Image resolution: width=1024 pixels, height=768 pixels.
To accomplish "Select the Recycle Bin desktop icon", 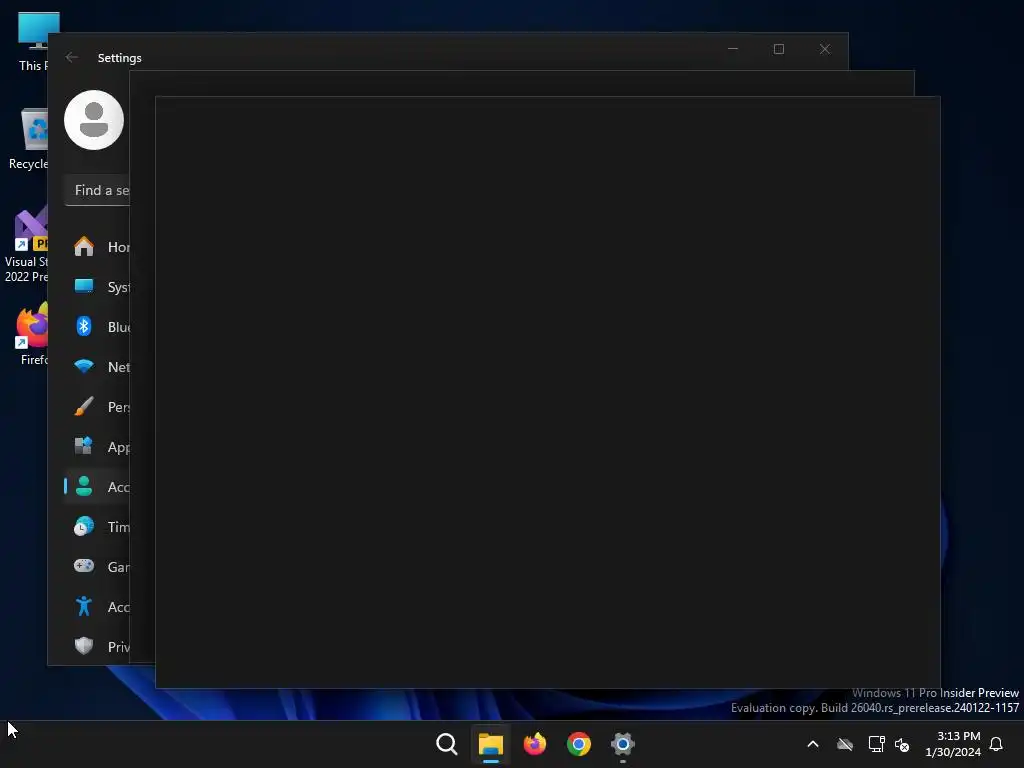I will pos(30,138).
